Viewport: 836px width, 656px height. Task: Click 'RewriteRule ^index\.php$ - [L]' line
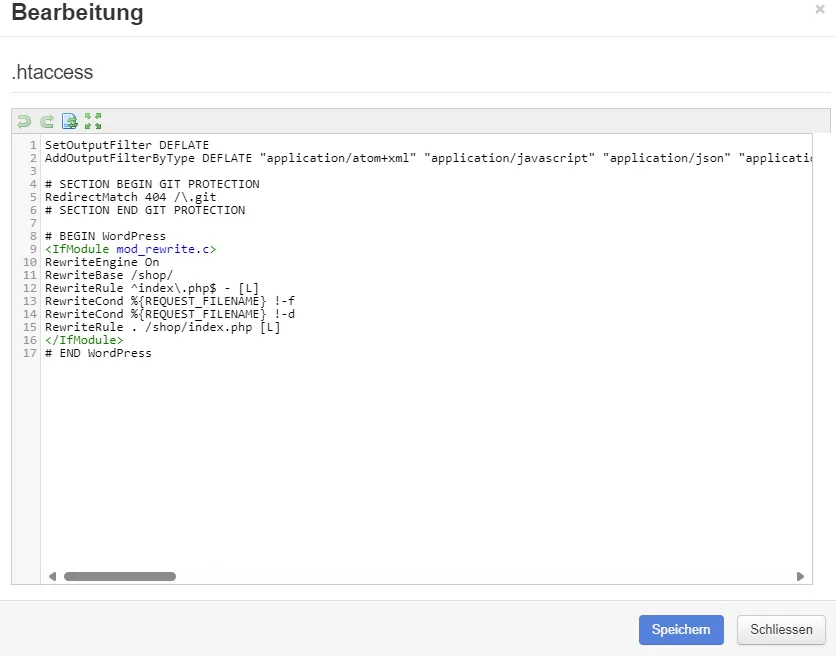152,289
